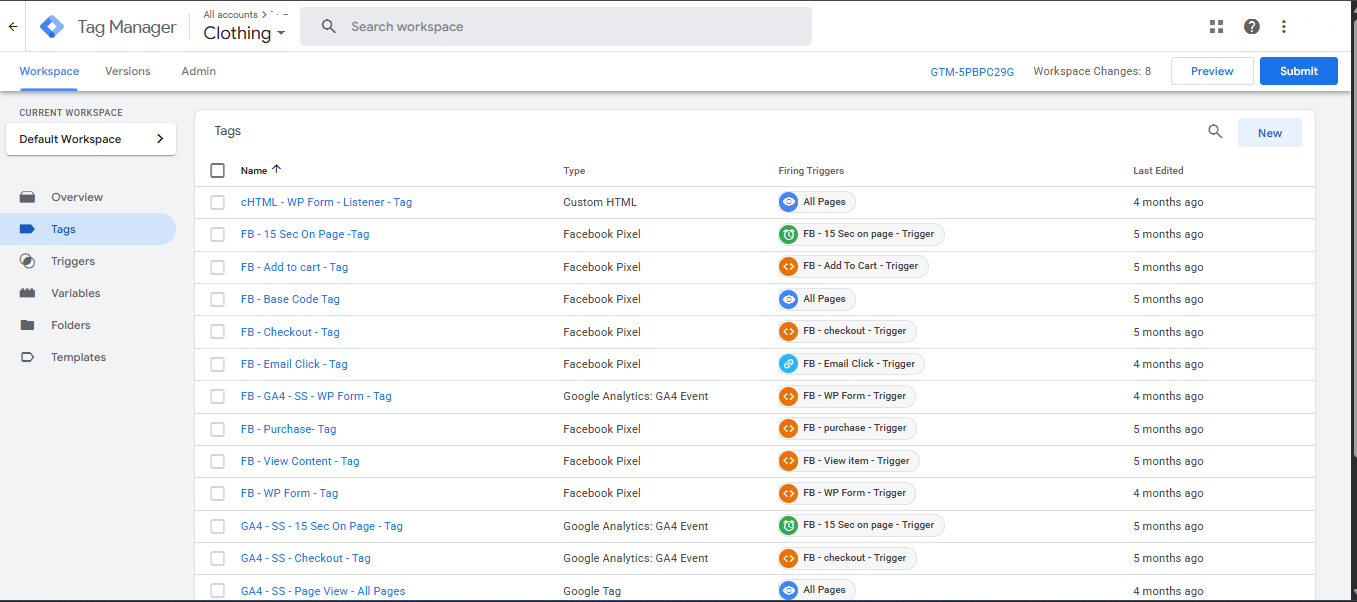The width and height of the screenshot is (1357, 602).
Task: Toggle the select-all tags checkbox
Action: click(218, 170)
